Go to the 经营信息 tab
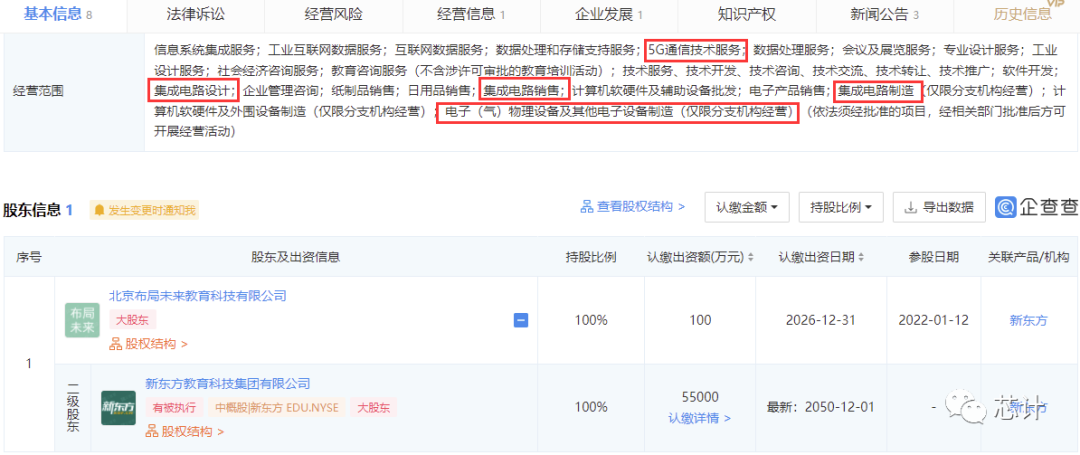The width and height of the screenshot is (1080, 455). click(x=471, y=14)
